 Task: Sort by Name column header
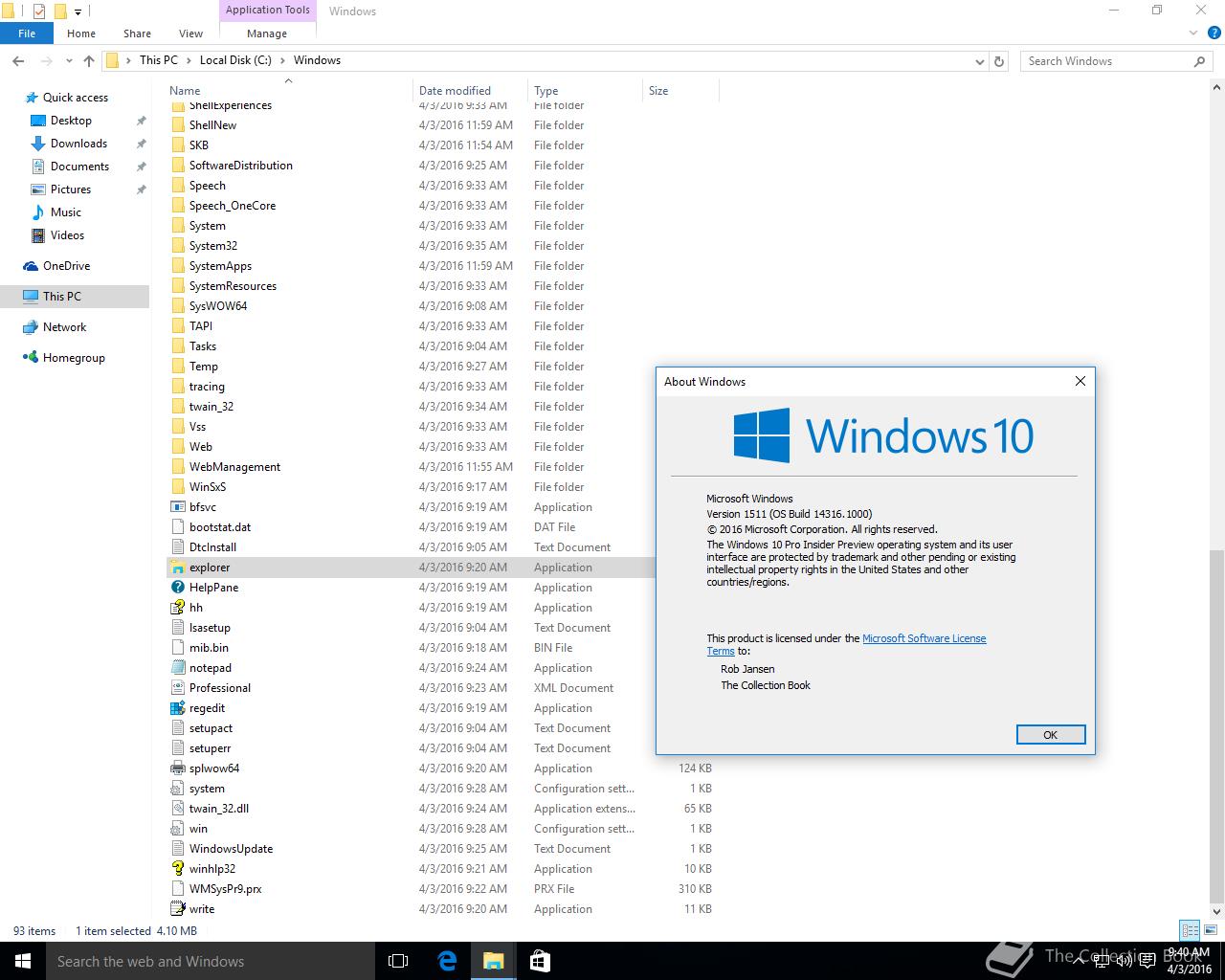click(x=289, y=91)
